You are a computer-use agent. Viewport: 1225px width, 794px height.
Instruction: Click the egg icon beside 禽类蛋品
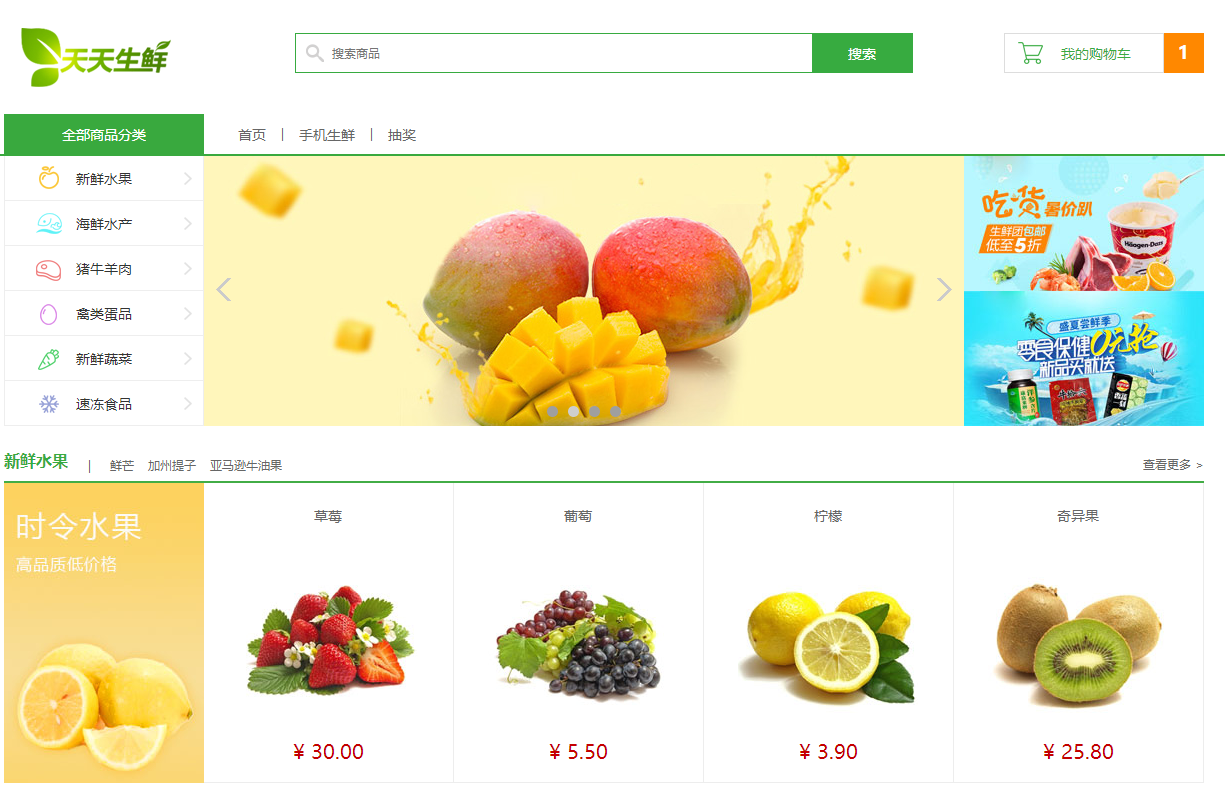click(x=48, y=314)
